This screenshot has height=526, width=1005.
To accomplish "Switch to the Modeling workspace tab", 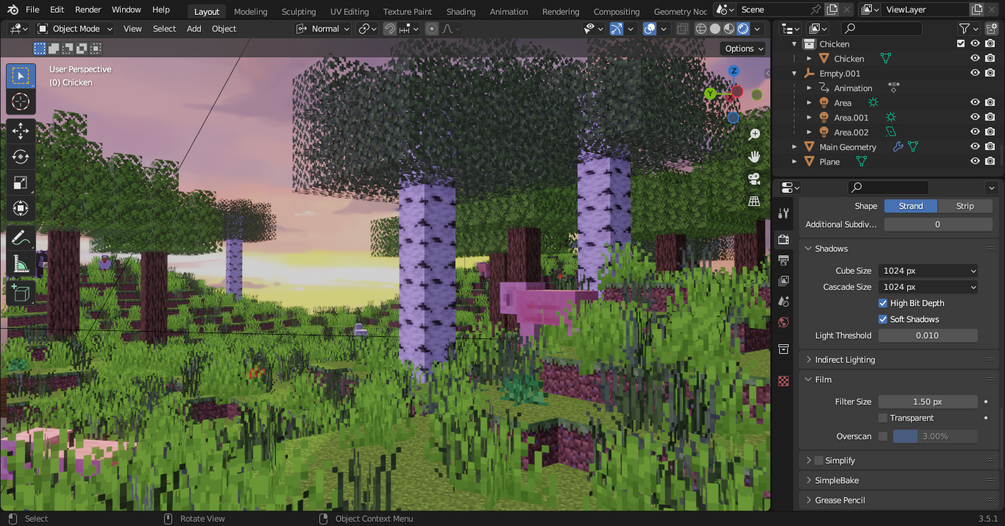I will [251, 11].
